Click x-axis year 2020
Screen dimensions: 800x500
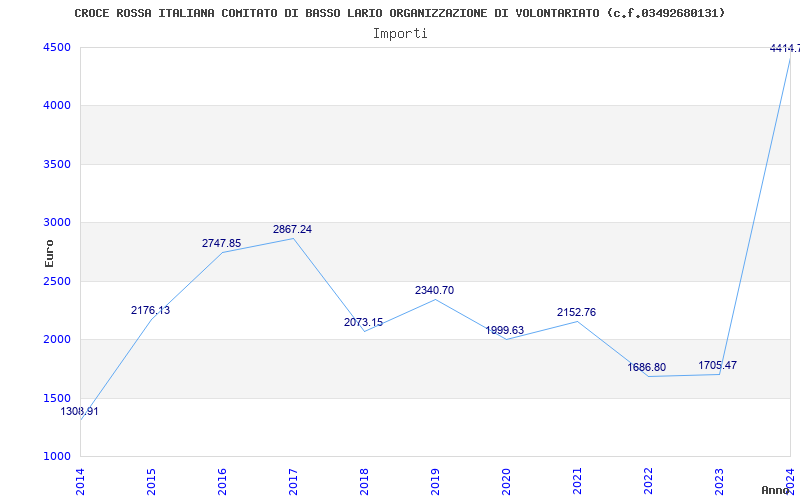tap(506, 481)
